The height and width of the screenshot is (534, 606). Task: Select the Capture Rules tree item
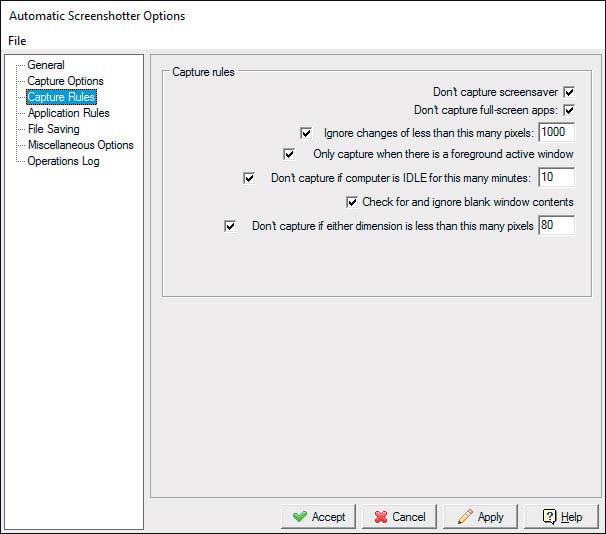[x=61, y=97]
